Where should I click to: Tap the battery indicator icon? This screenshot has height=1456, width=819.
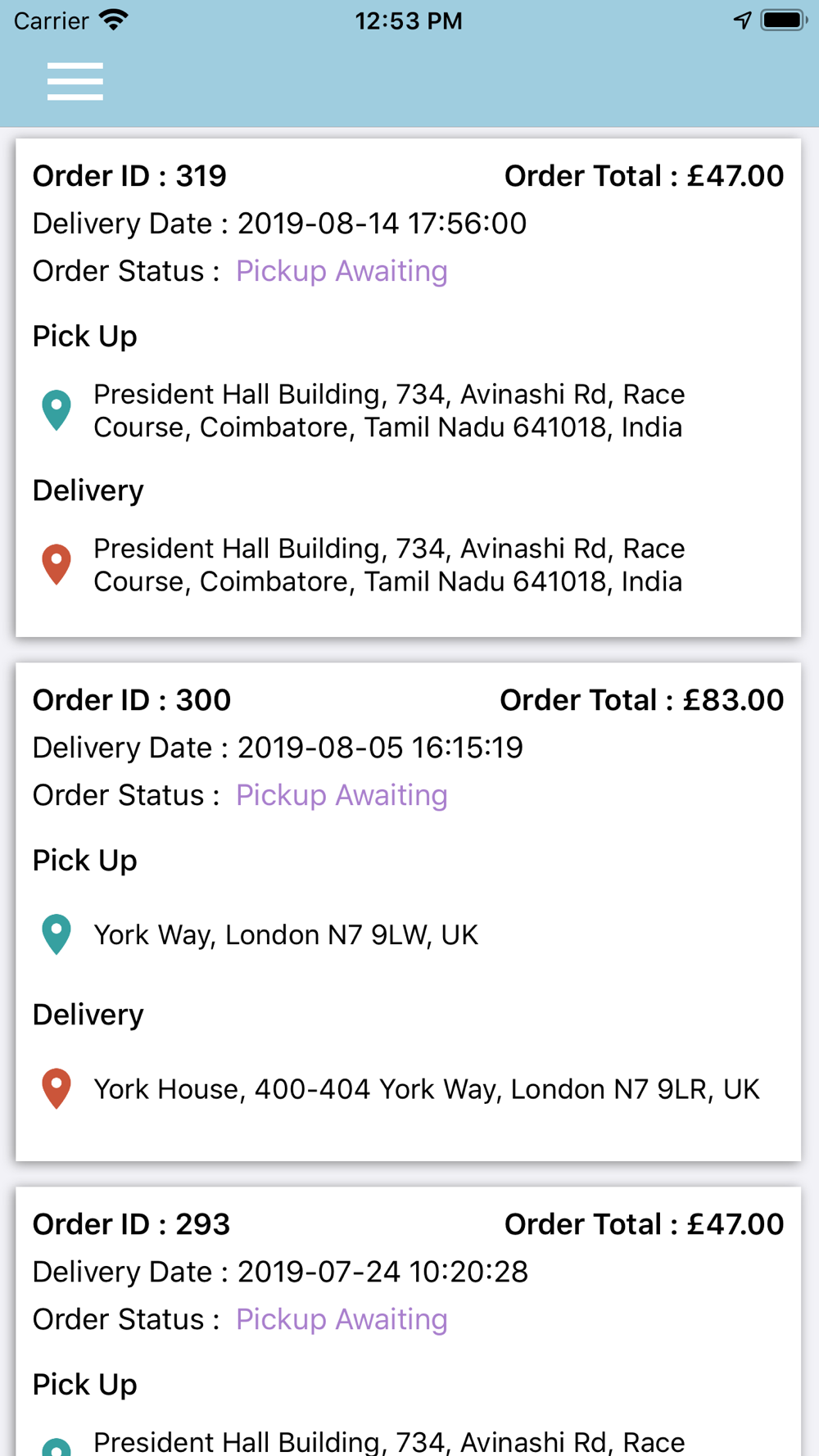point(784,20)
